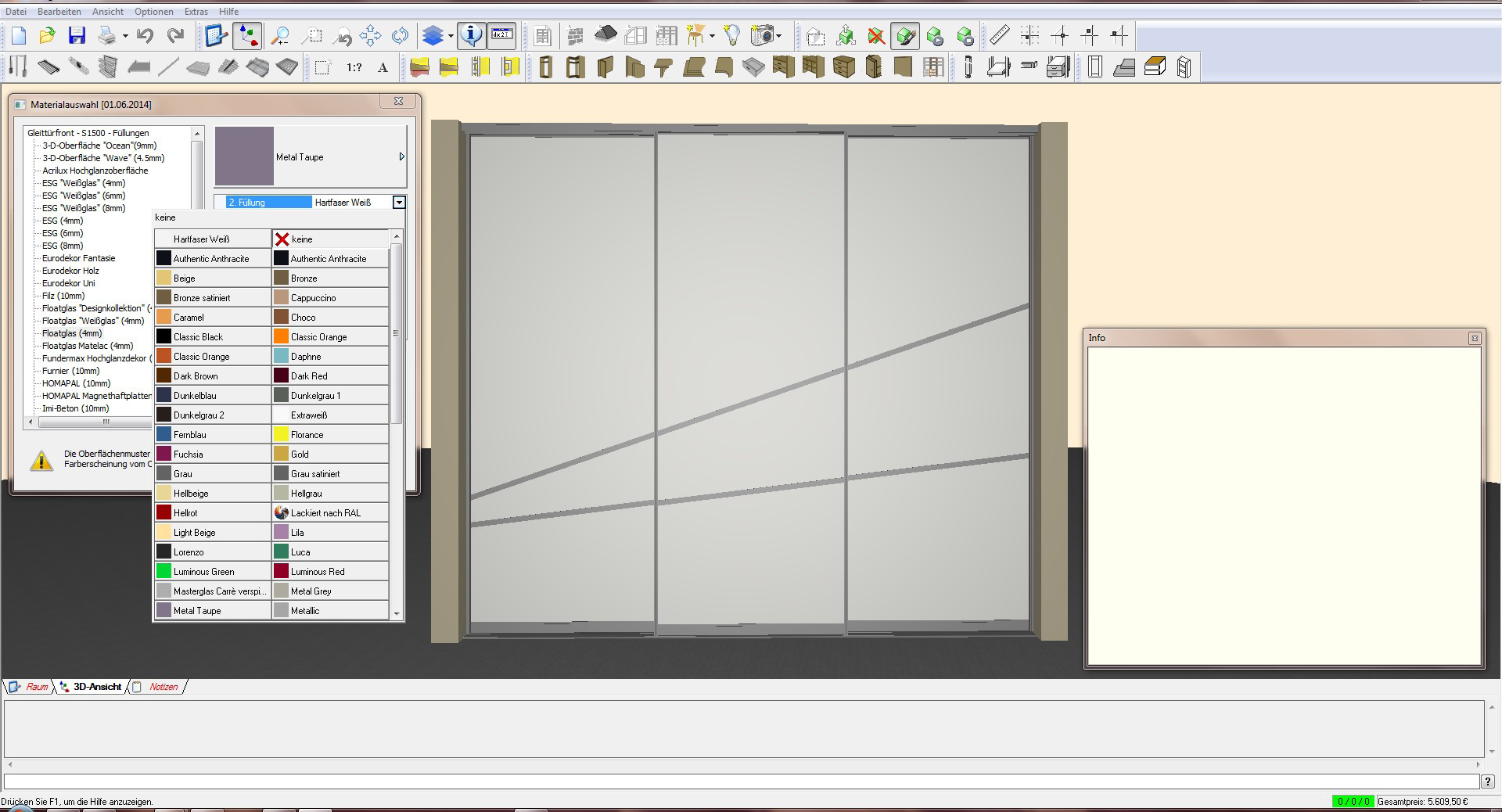The height and width of the screenshot is (812, 1502).
Task: Click the Save diskette icon
Action: pos(77,36)
